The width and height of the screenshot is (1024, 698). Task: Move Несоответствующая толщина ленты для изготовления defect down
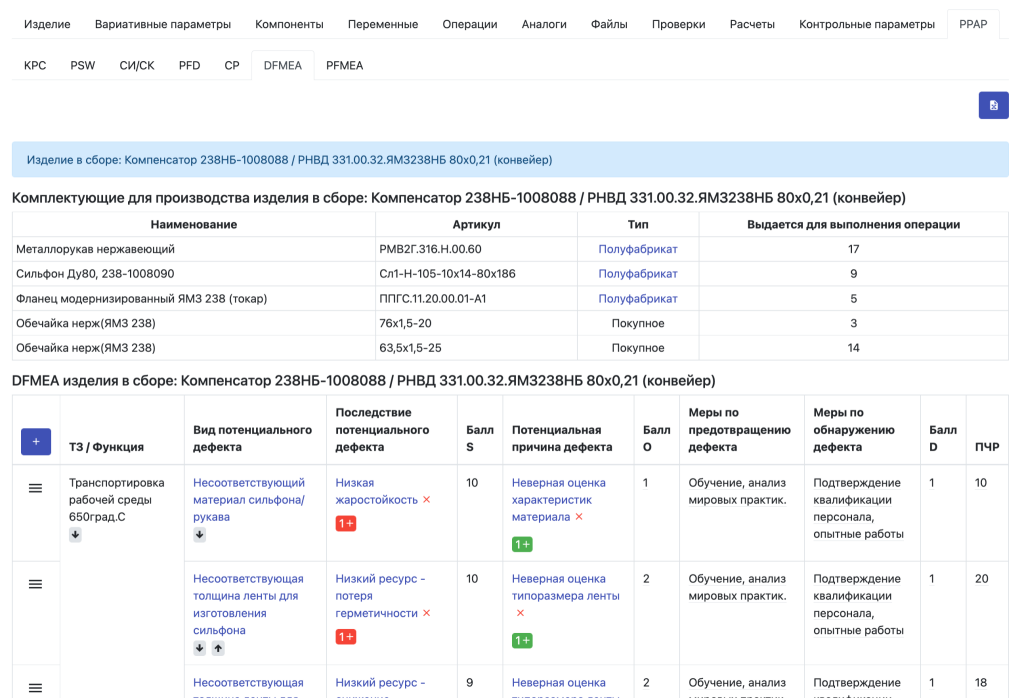[199, 648]
